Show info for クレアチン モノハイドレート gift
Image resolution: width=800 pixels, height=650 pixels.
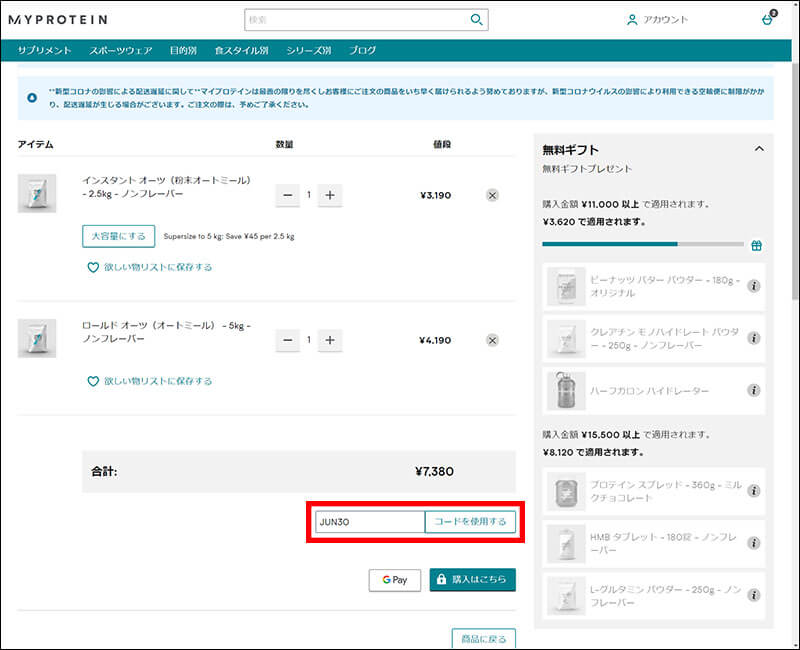point(754,338)
